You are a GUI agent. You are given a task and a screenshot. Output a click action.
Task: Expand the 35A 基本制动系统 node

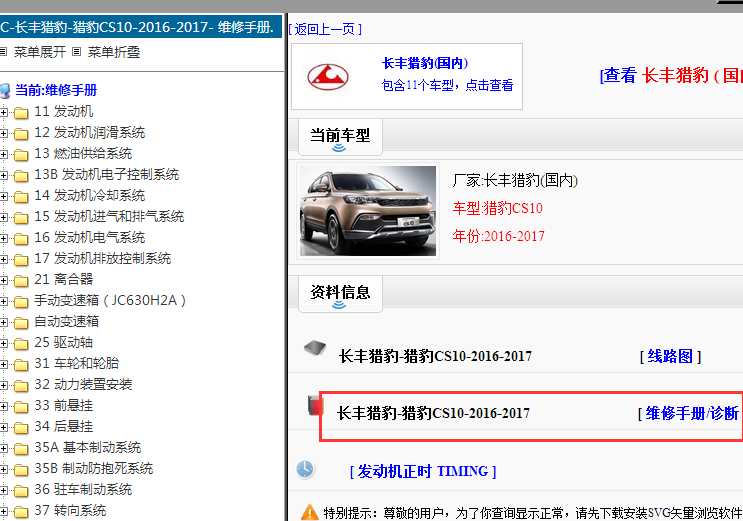[x=4, y=448]
